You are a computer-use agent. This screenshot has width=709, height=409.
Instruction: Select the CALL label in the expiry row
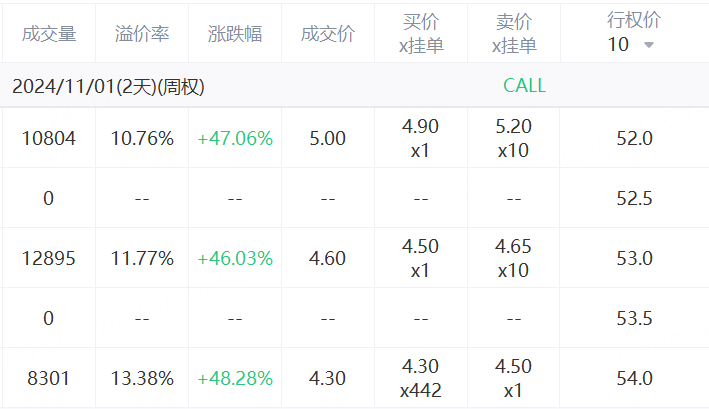tap(524, 86)
